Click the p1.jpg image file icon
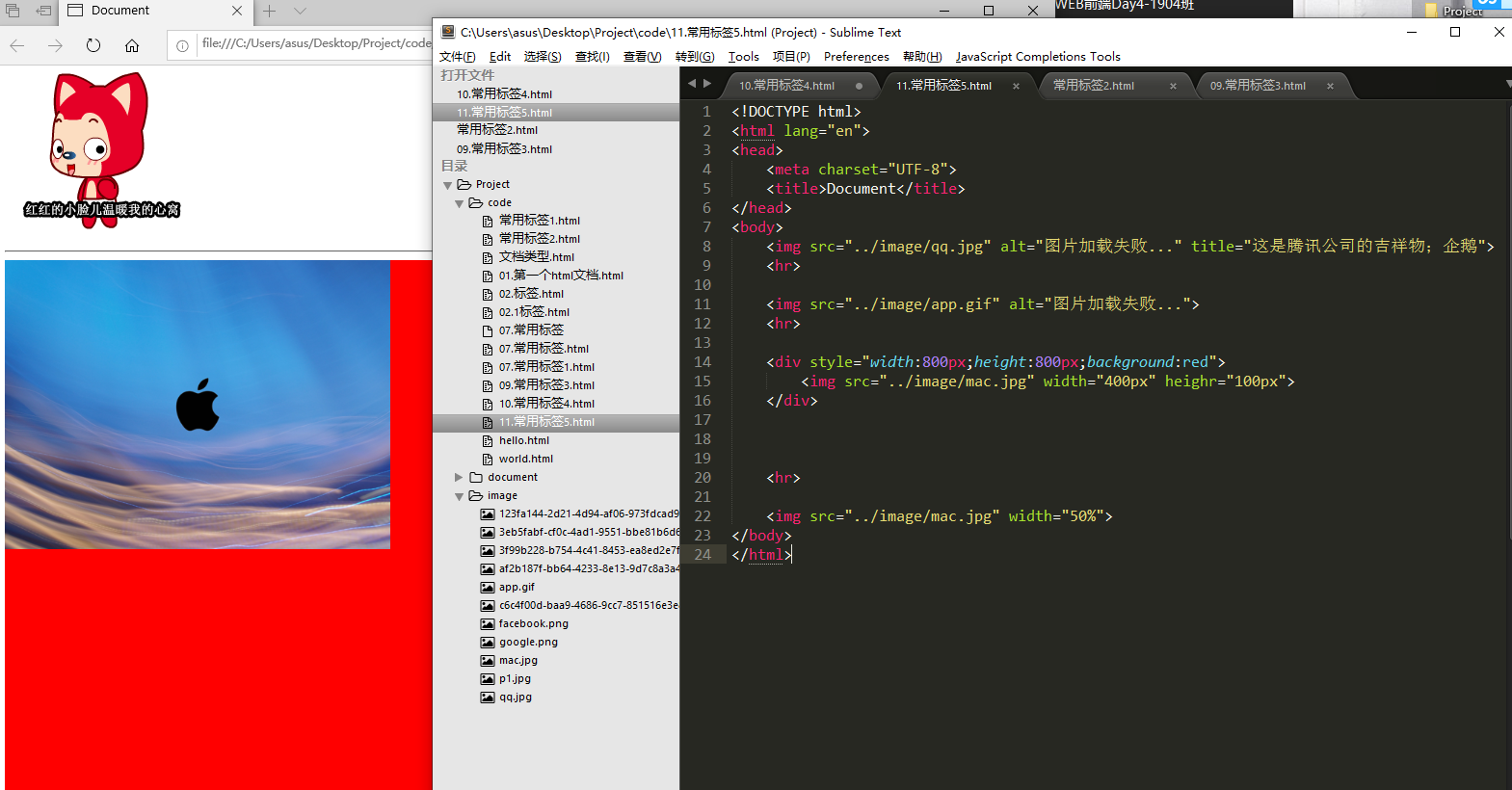Image resolution: width=1512 pixels, height=790 pixels. pos(488,679)
